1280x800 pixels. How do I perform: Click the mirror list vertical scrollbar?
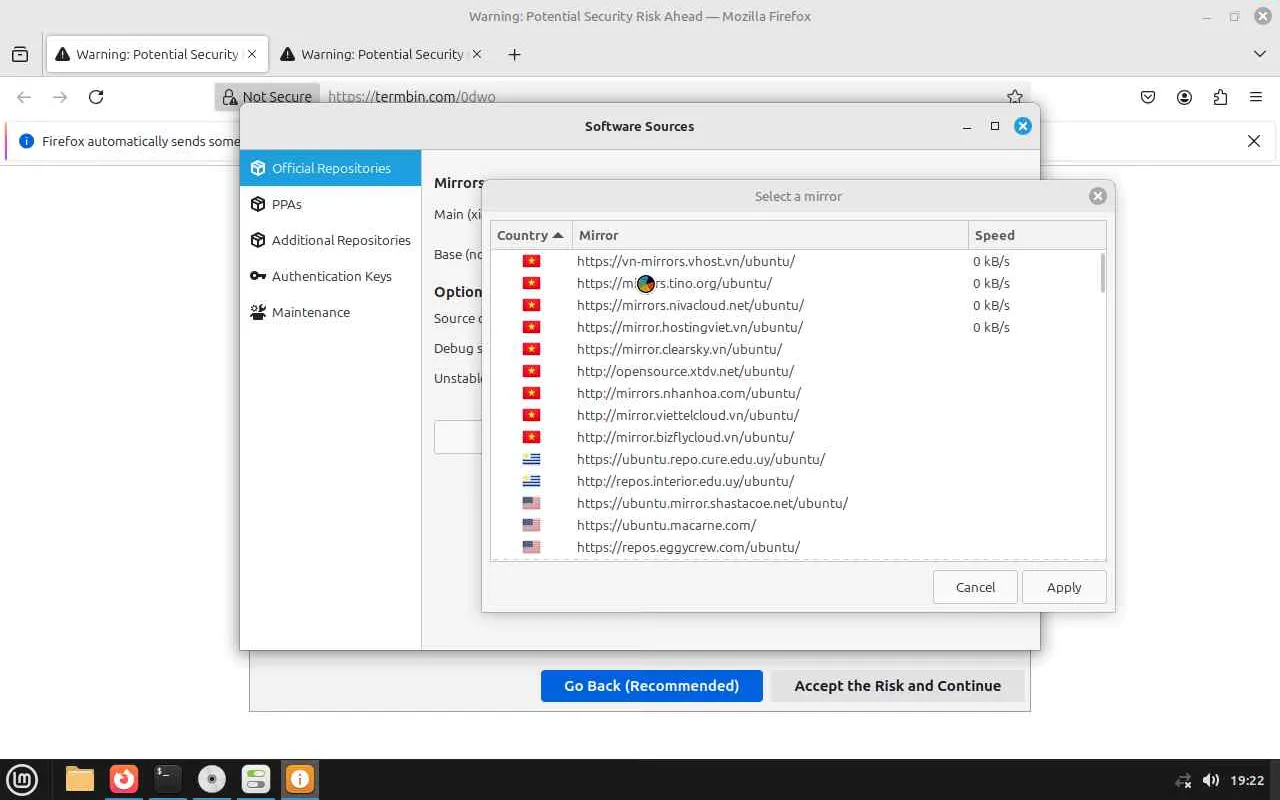click(x=1103, y=272)
